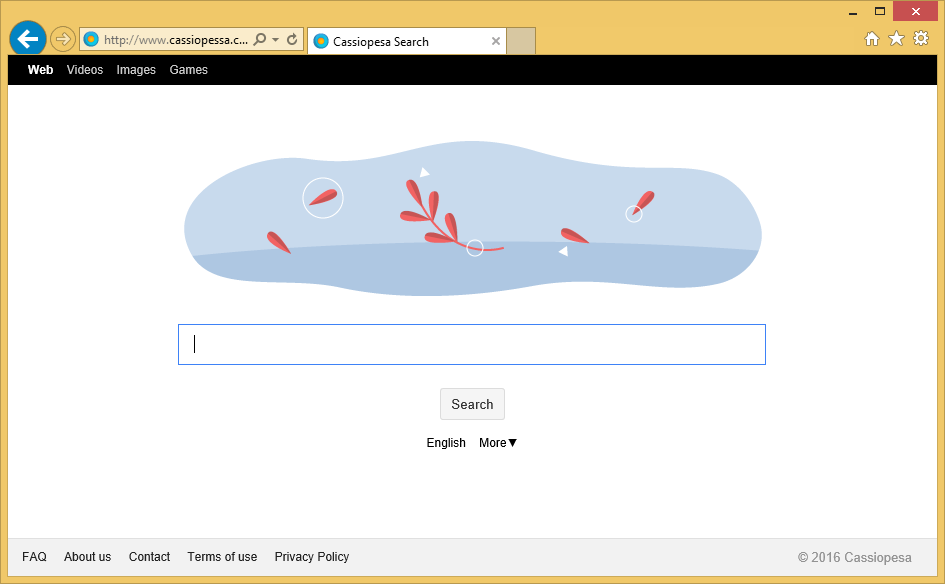
Task: Click the browser Forward arrow button
Action: tap(63, 40)
